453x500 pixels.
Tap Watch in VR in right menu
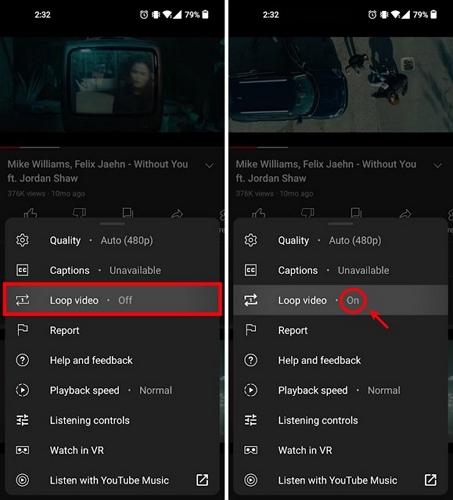(340, 450)
